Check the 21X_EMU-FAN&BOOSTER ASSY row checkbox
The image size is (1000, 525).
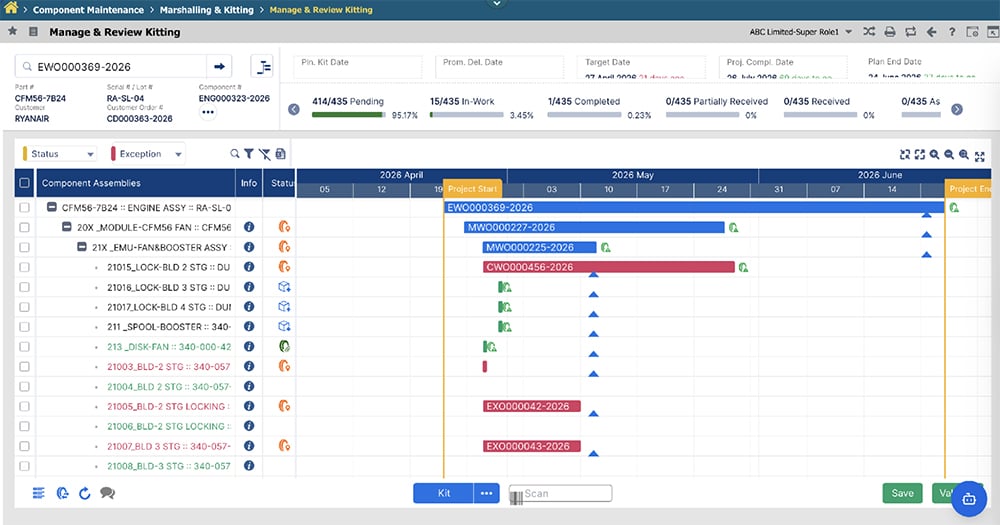click(24, 247)
